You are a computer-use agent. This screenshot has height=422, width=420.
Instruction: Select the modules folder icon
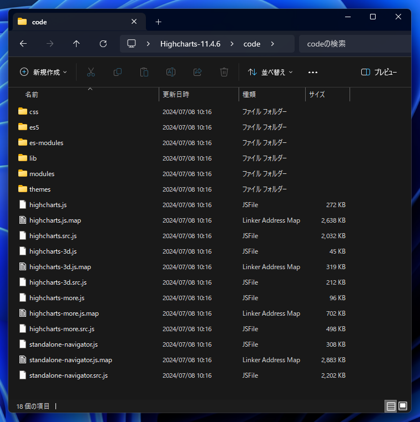point(23,173)
